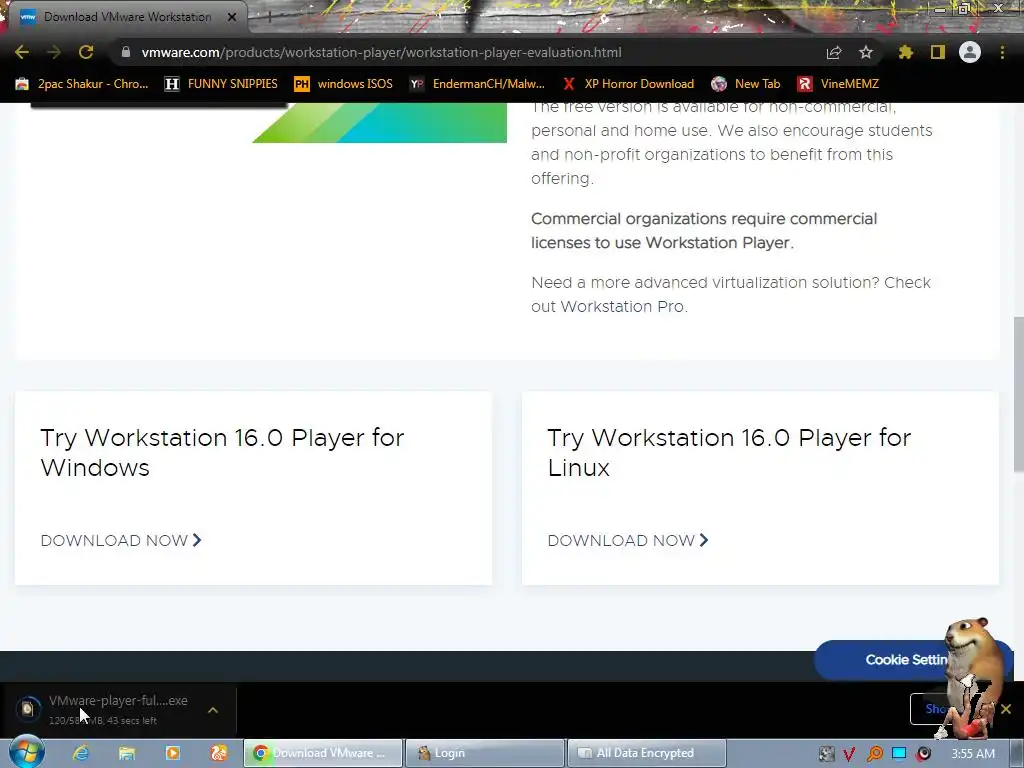The image size is (1024, 768).
Task: Open the Windows Start orb
Action: click(x=27, y=752)
